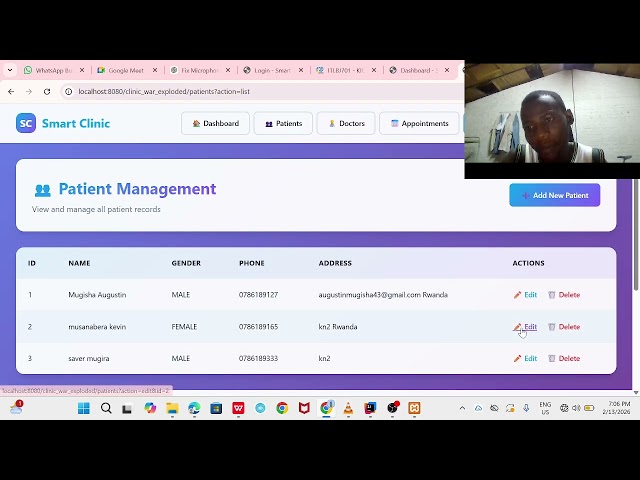Switch to the Google Meet tab
The width and height of the screenshot is (640, 480).
127,70
